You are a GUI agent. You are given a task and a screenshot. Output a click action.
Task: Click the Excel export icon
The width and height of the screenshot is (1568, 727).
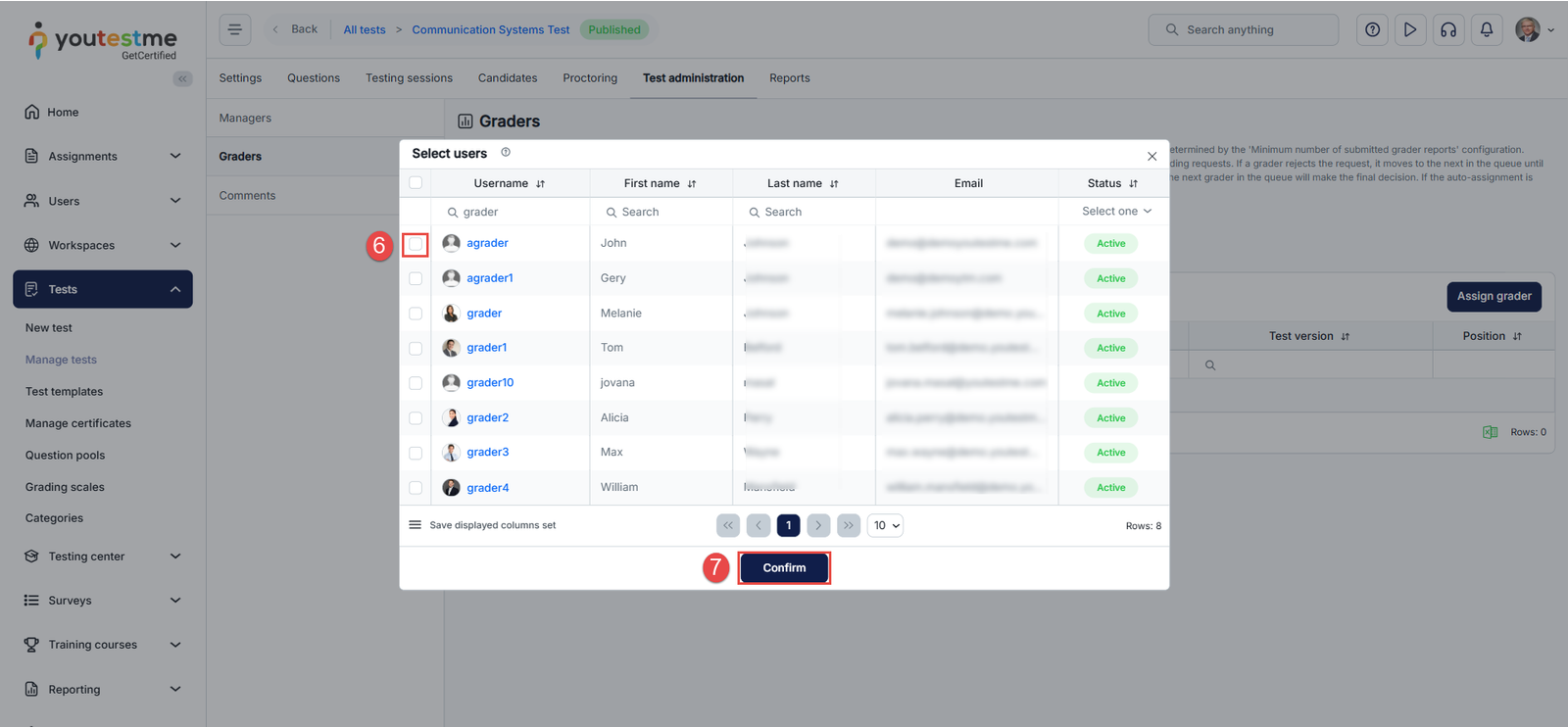1490,432
